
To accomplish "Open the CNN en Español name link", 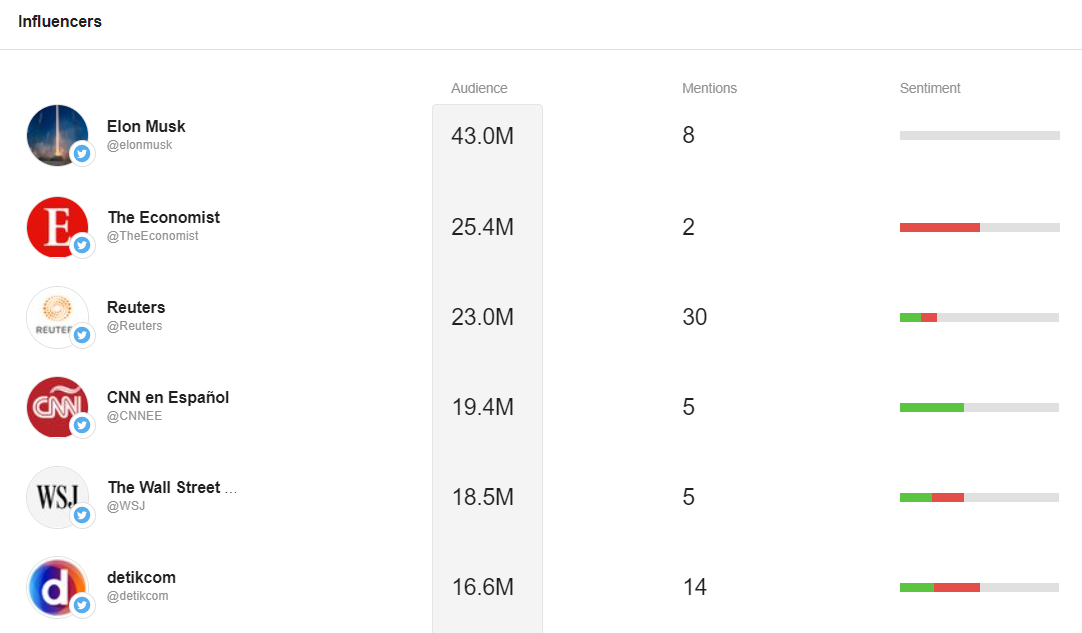I will 168,398.
